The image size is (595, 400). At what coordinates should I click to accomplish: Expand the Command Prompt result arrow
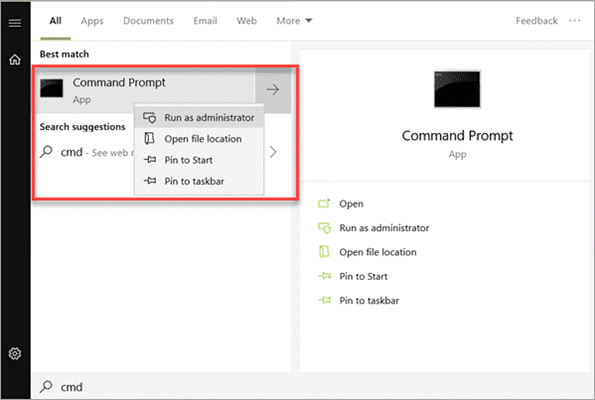272,90
